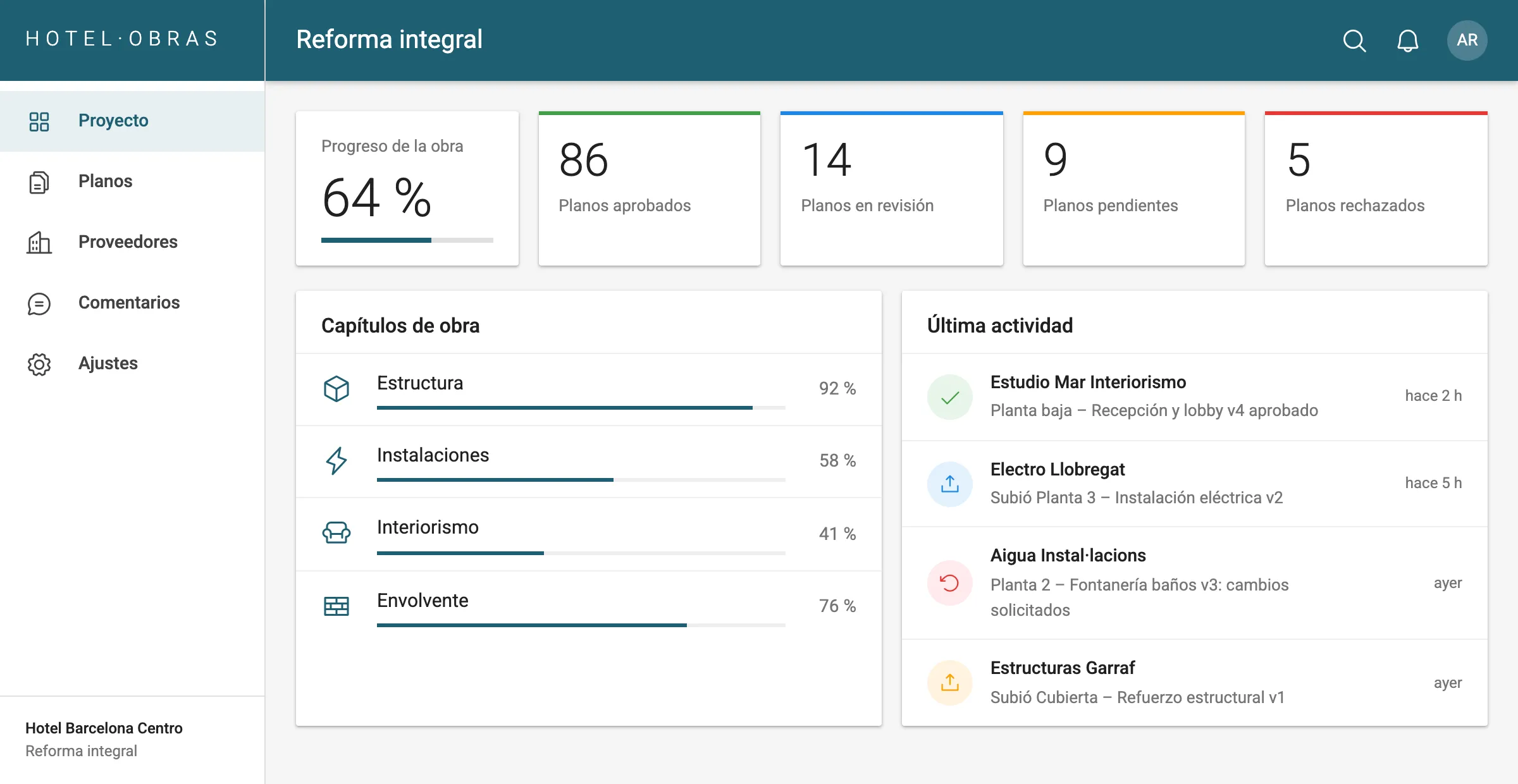Click the green approved checkmark icon

pos(950,397)
